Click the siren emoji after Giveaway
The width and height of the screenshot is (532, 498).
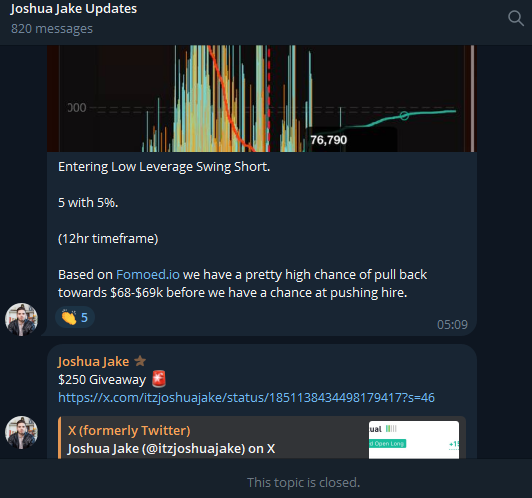(x=159, y=379)
